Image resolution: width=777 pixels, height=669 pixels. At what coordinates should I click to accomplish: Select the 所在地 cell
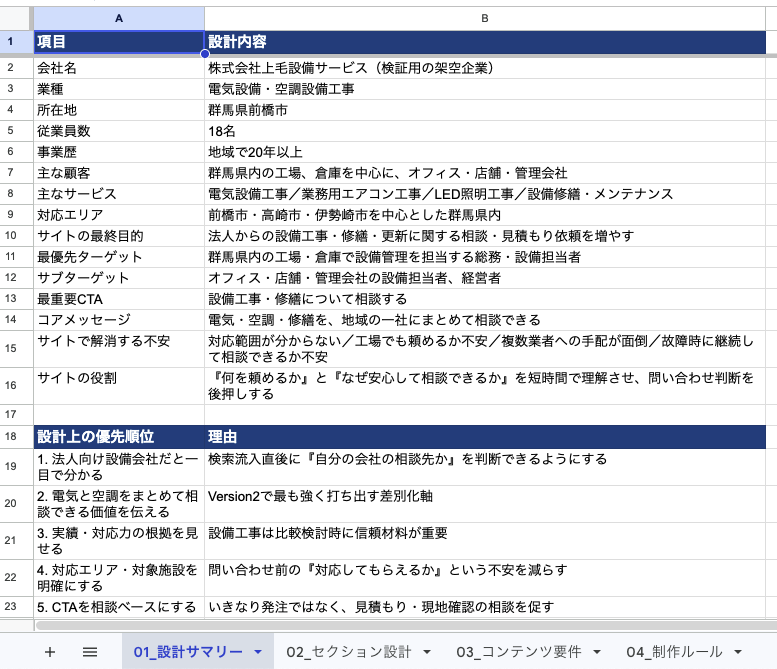tap(119, 110)
